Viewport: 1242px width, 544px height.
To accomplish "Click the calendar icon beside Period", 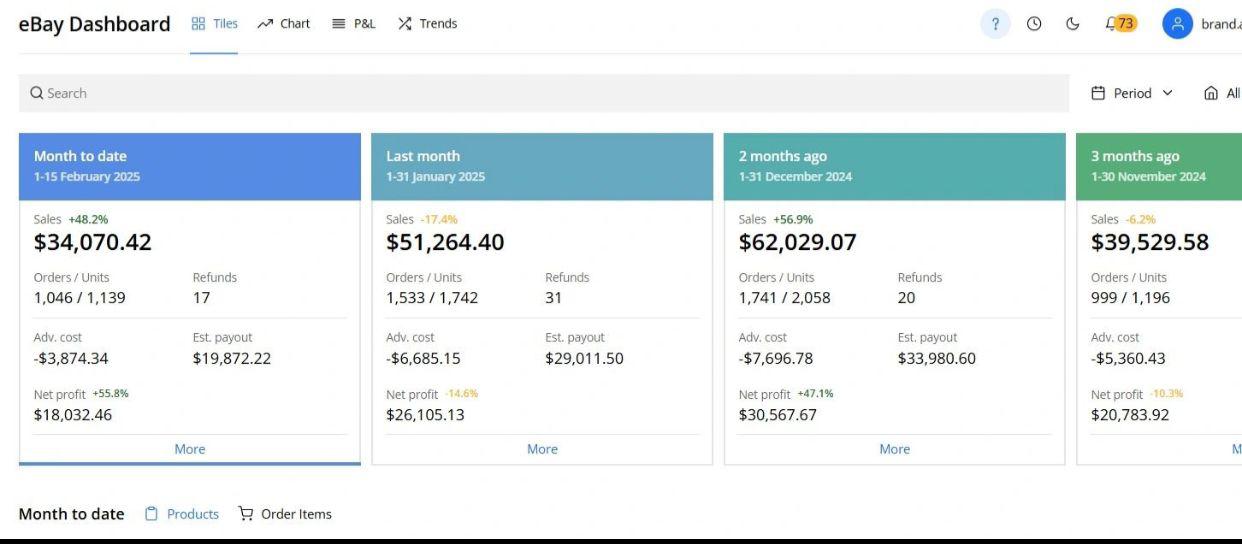I will point(1097,93).
